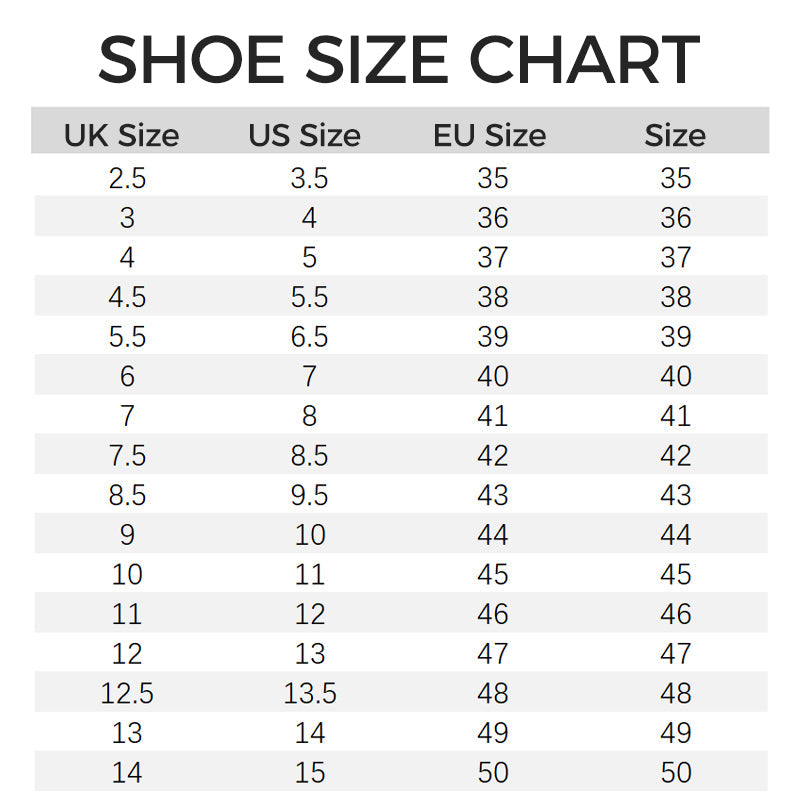This screenshot has width=800, height=800.
Task: Click US size 6.5 value
Action: (309, 337)
